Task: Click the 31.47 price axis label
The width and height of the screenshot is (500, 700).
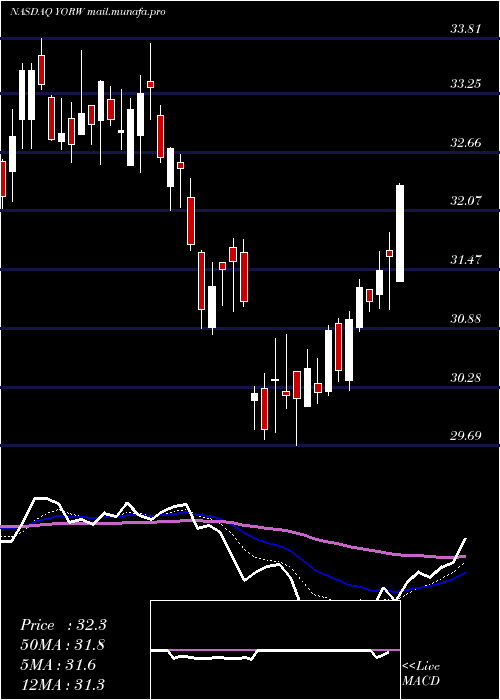Action: coord(466,259)
